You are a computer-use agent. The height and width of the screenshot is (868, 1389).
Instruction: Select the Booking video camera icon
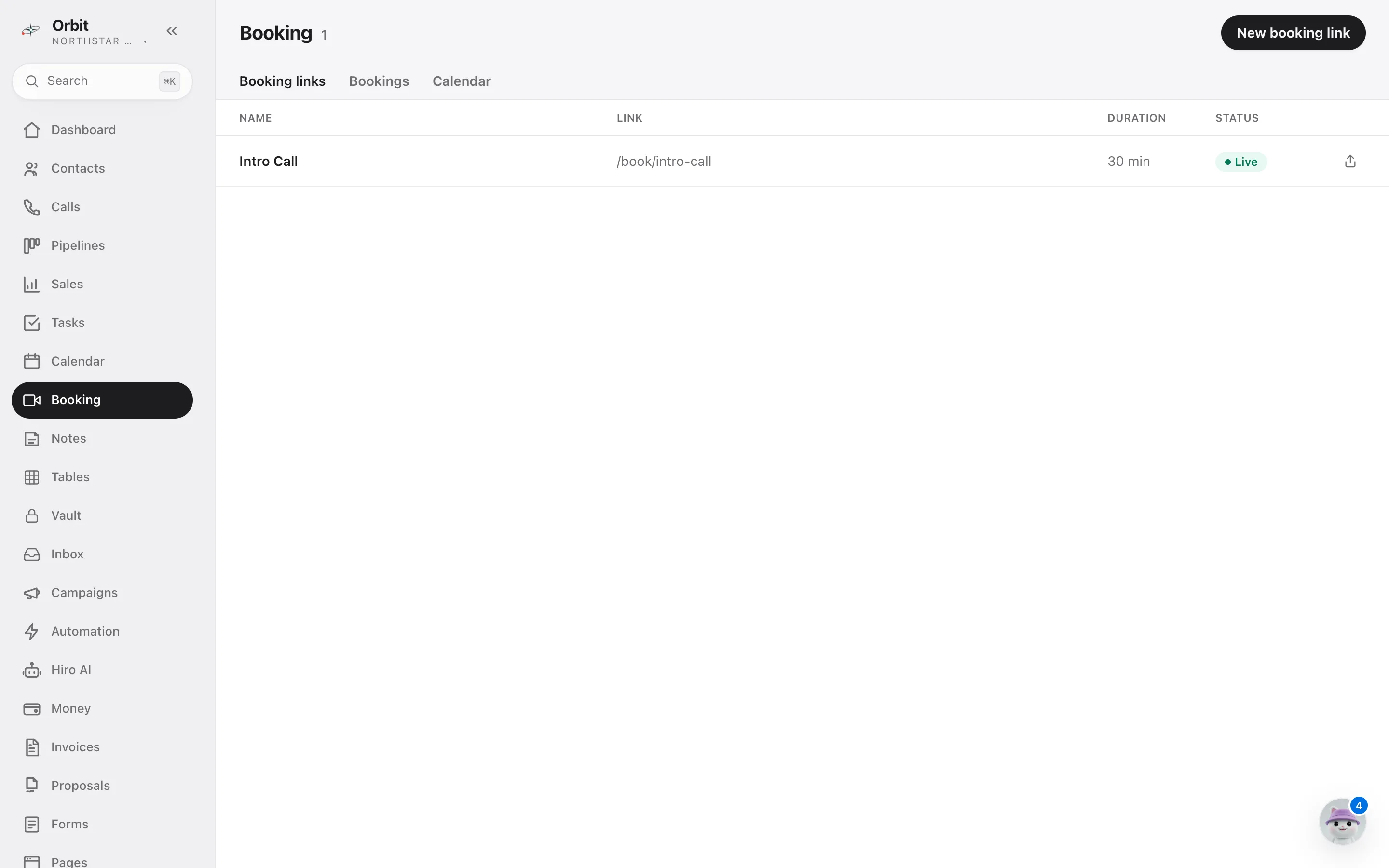31,400
